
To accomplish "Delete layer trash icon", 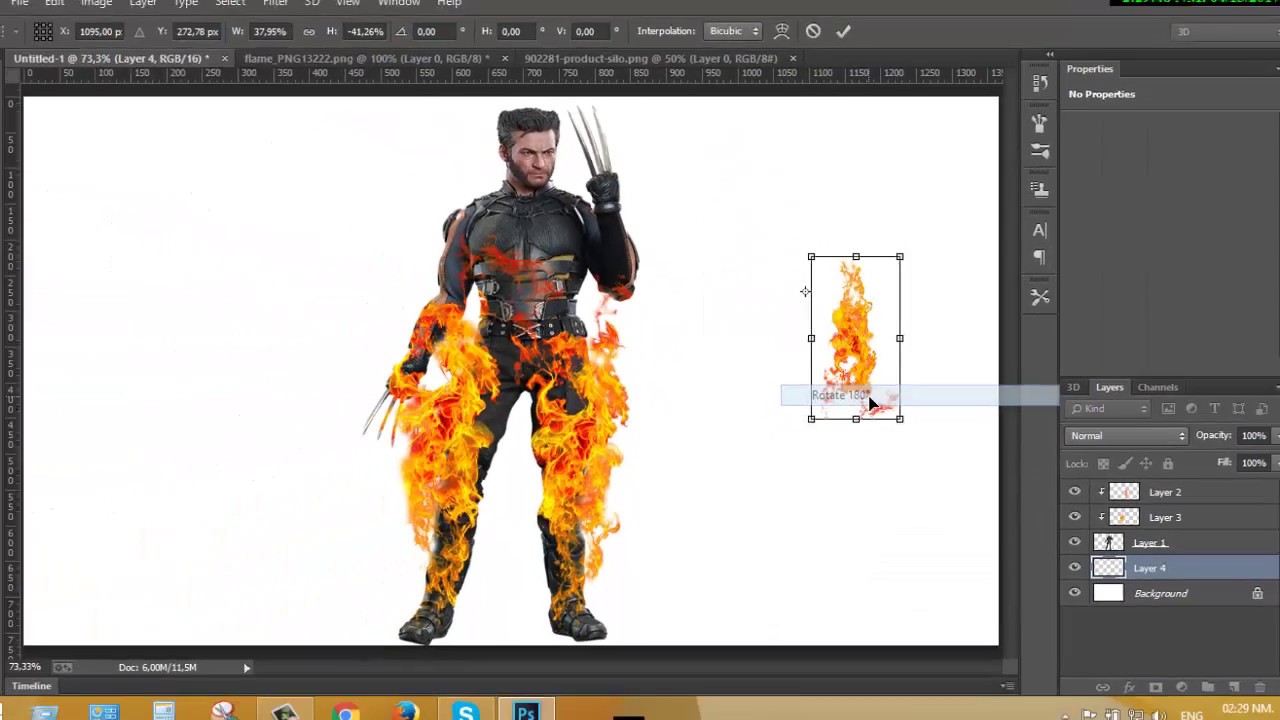I will click(1259, 687).
